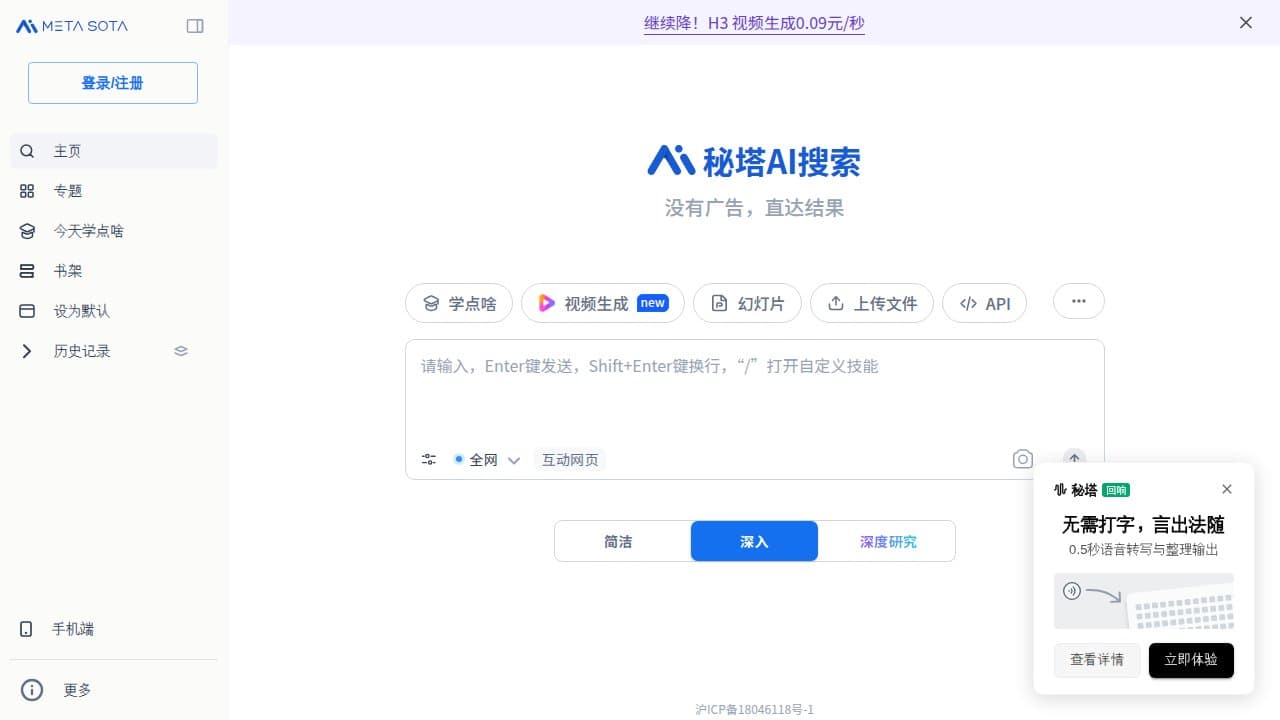The width and height of the screenshot is (1280, 720).
Task: Select 深度研究 search mode
Action: point(888,541)
